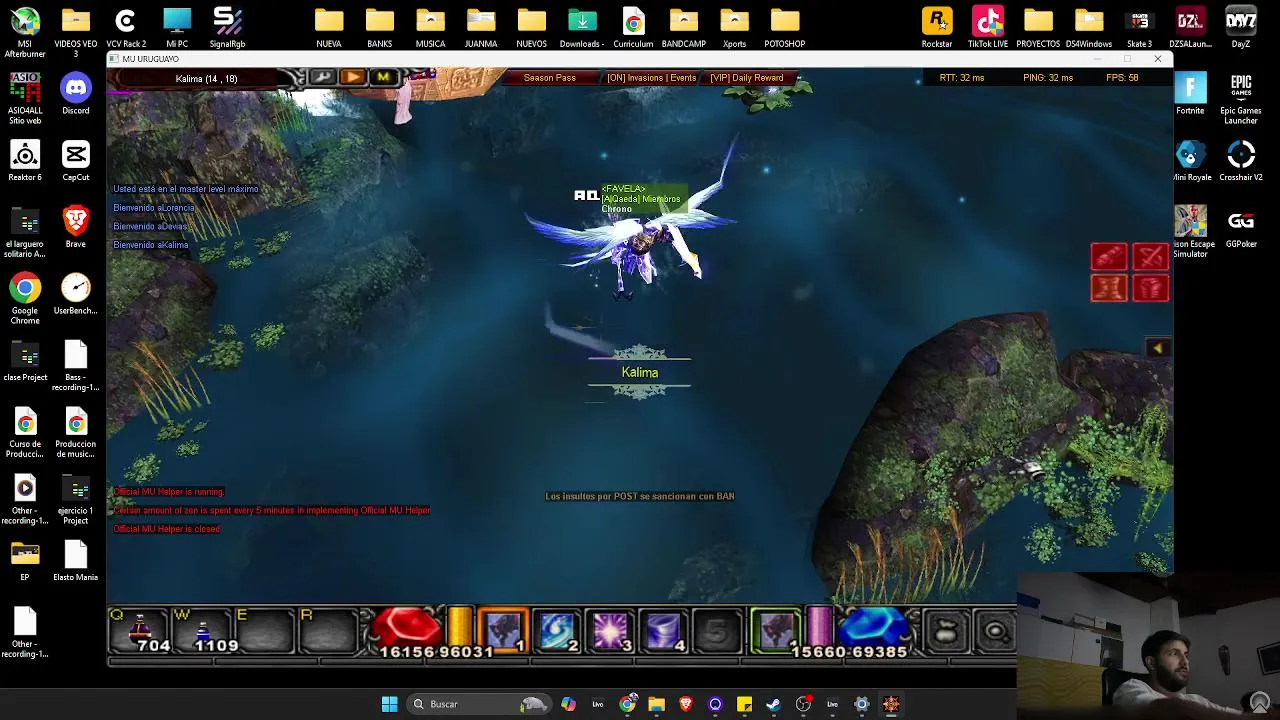The width and height of the screenshot is (1280, 720).
Task: Click the purple gauge bar beside mana orb
Action: [x=819, y=627]
